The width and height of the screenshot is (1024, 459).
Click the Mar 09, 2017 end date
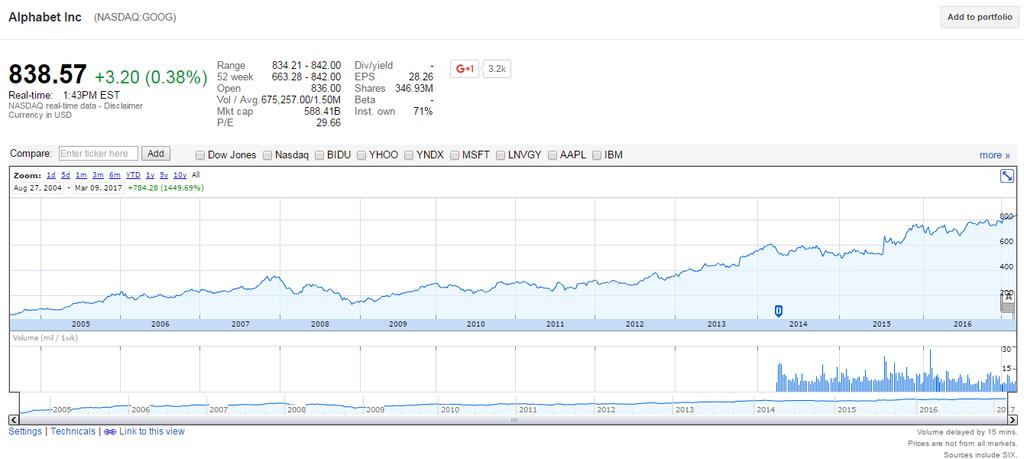point(99,188)
